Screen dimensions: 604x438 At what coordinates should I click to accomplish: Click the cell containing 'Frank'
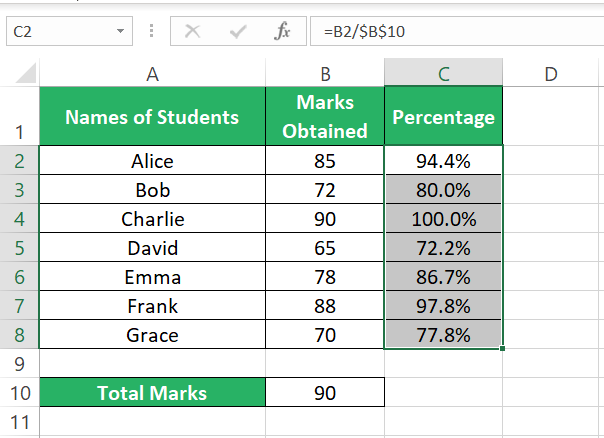pos(153,305)
